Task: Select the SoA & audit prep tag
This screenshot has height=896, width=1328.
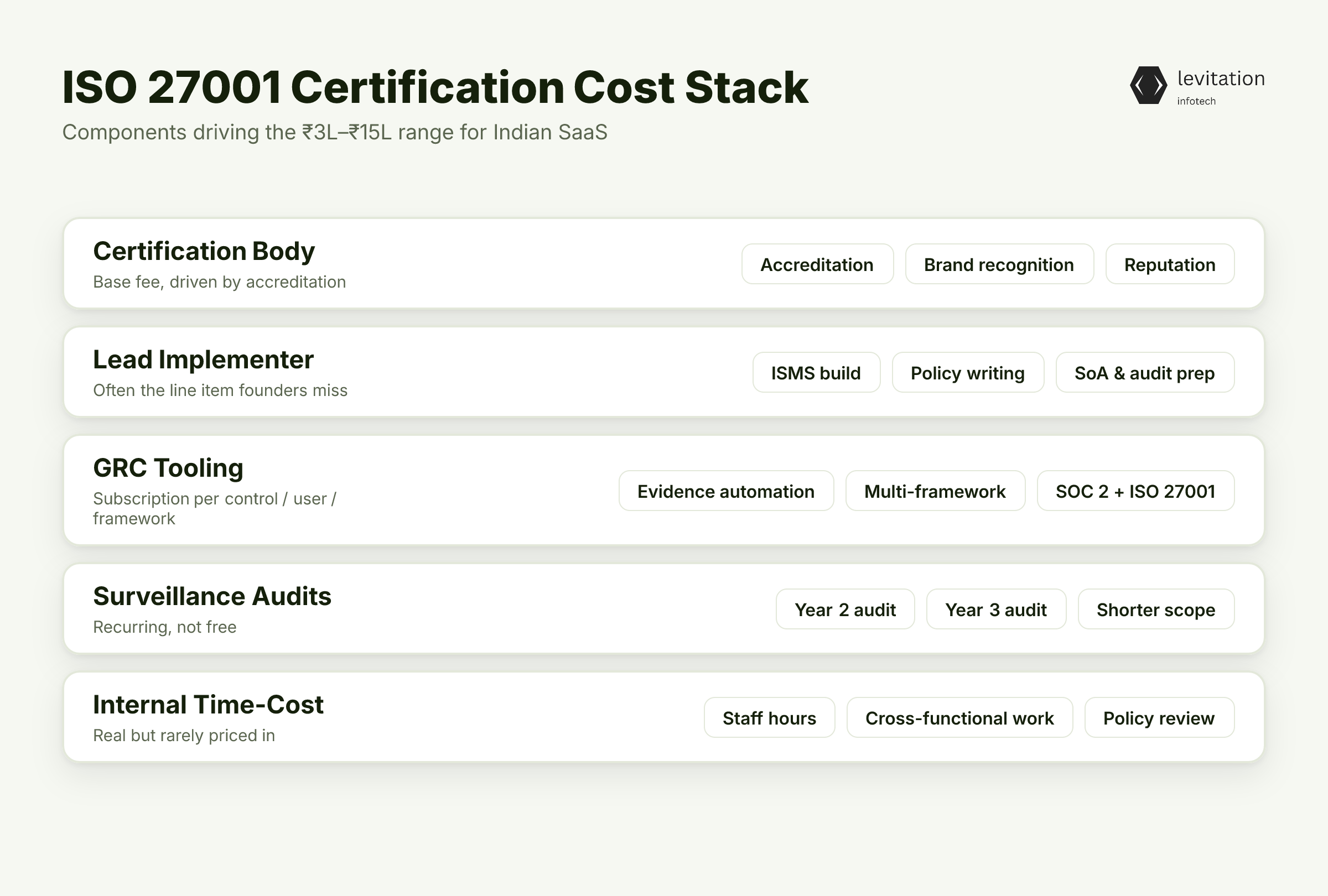Action: pyautogui.click(x=1145, y=372)
